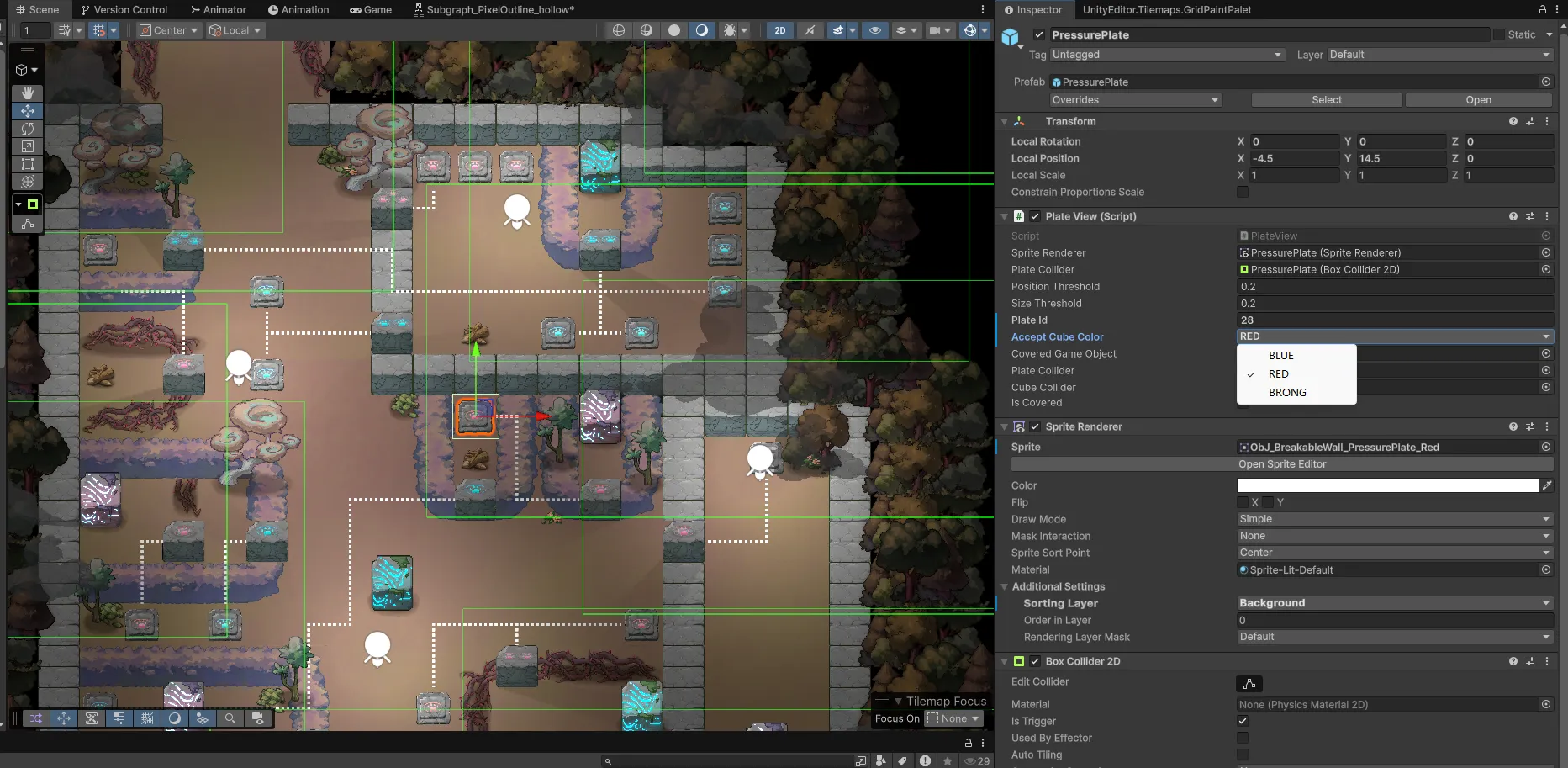Select the Rotate tool
This screenshot has height=768, width=1568.
pos(28,129)
